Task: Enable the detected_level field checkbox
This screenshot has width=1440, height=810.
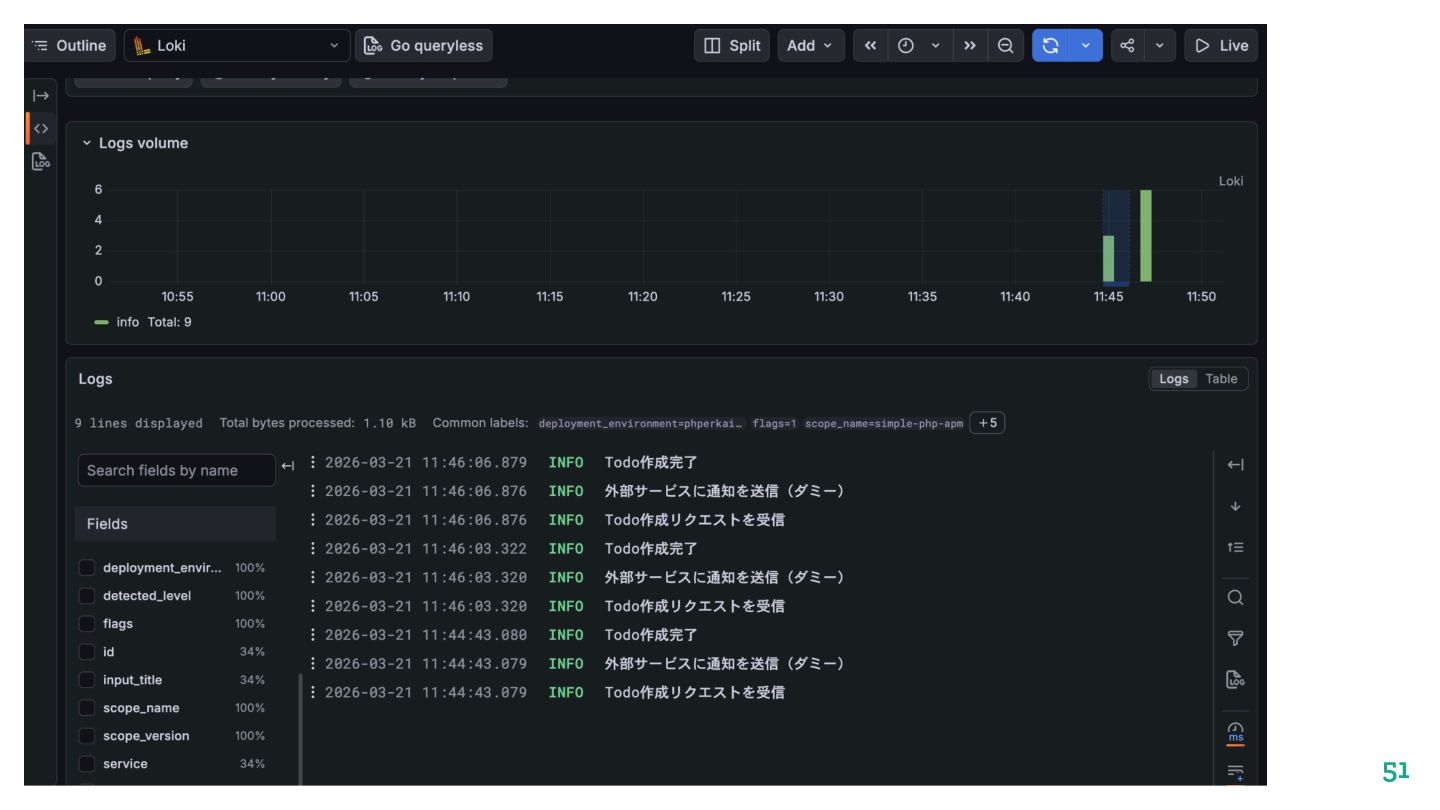Action: (87, 596)
